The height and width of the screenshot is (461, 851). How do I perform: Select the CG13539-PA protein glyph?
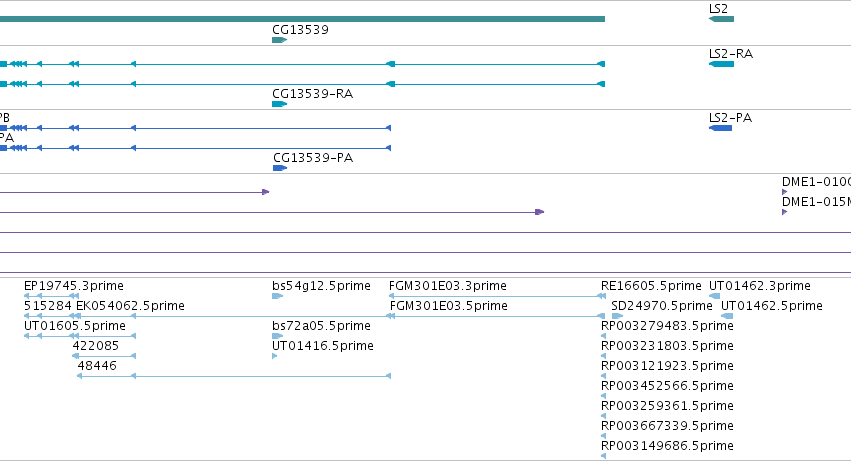280,168
